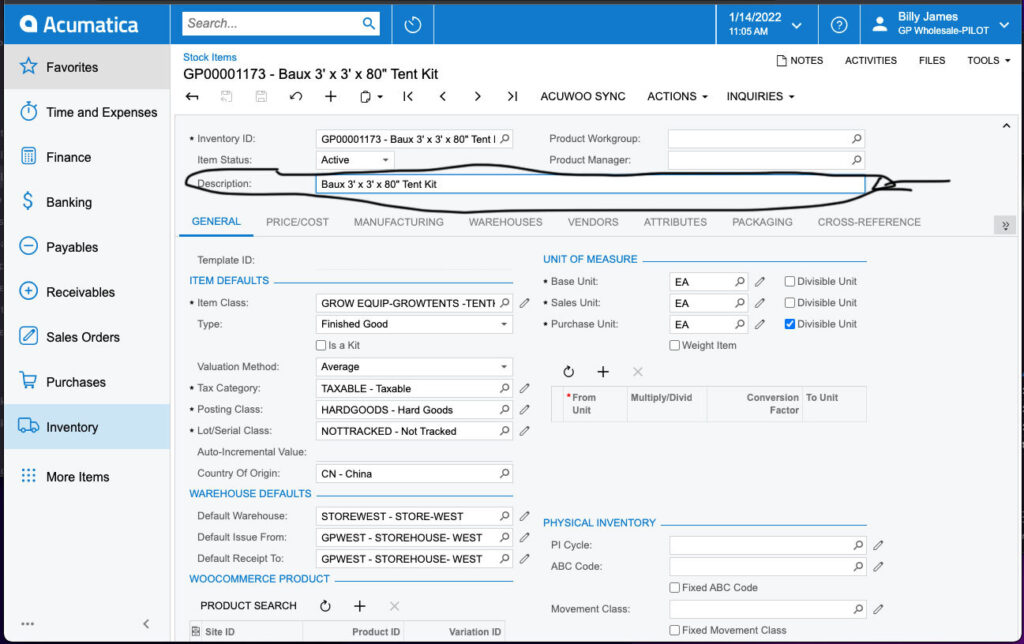
Task: Click into the Search field
Action: (273, 24)
